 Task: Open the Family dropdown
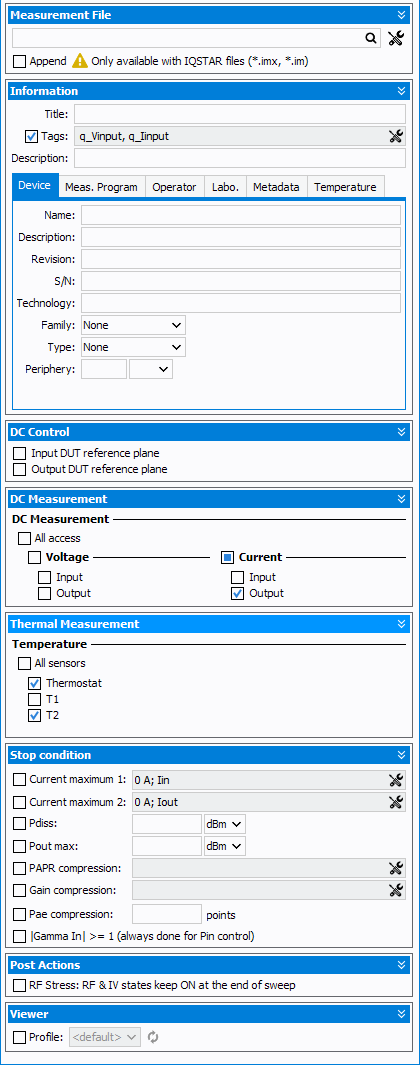[x=133, y=325]
